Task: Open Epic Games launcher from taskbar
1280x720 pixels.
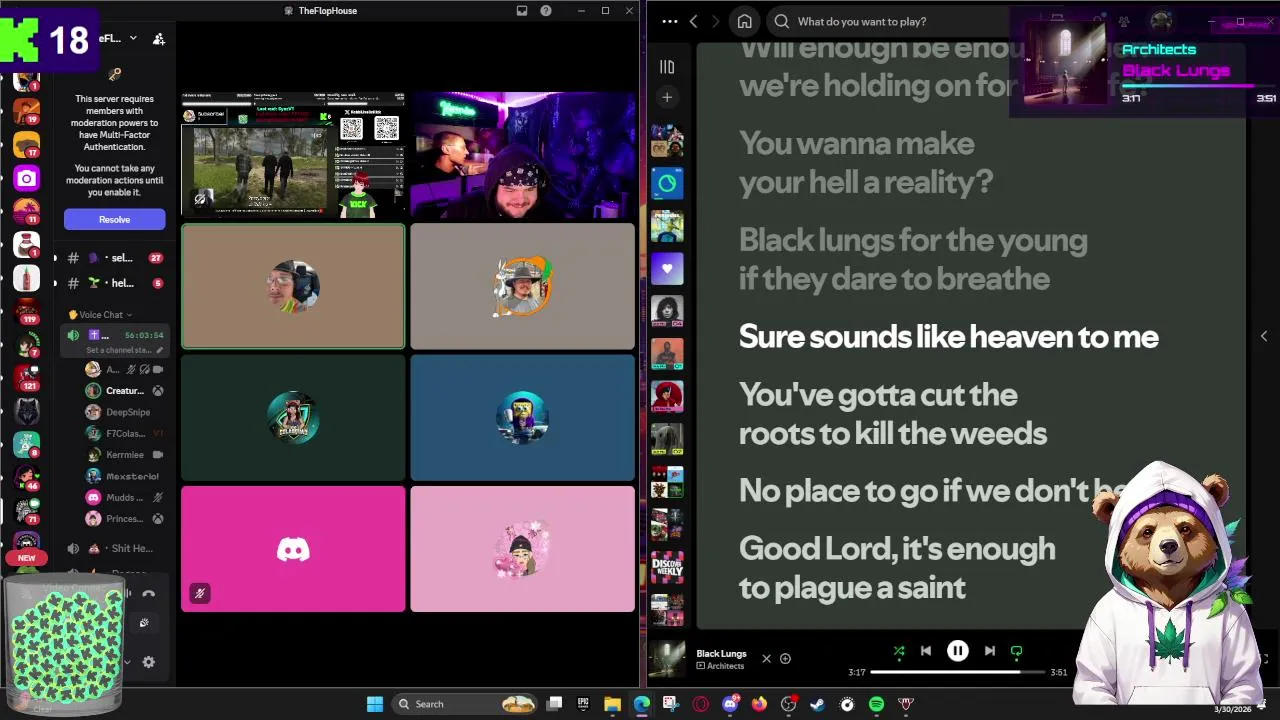Action: point(583,704)
